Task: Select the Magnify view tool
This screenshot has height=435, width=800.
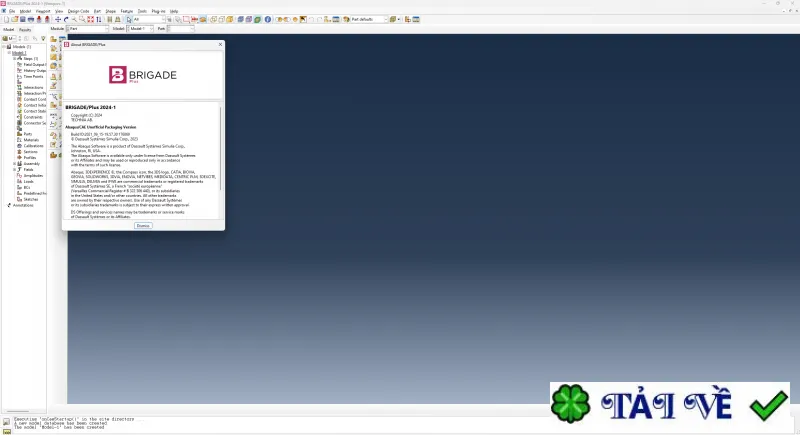Action: click(x=74, y=19)
